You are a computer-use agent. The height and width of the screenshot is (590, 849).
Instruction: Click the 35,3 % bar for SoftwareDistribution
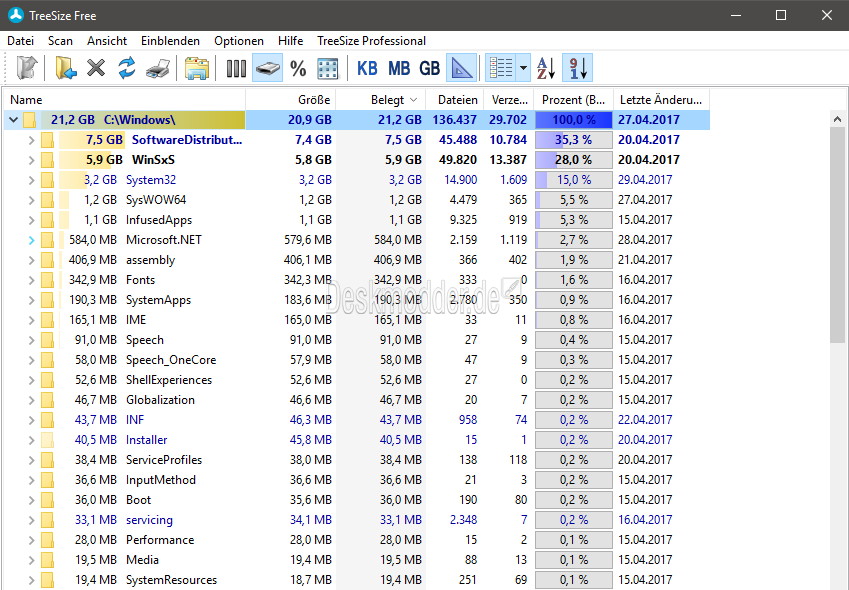pos(574,140)
